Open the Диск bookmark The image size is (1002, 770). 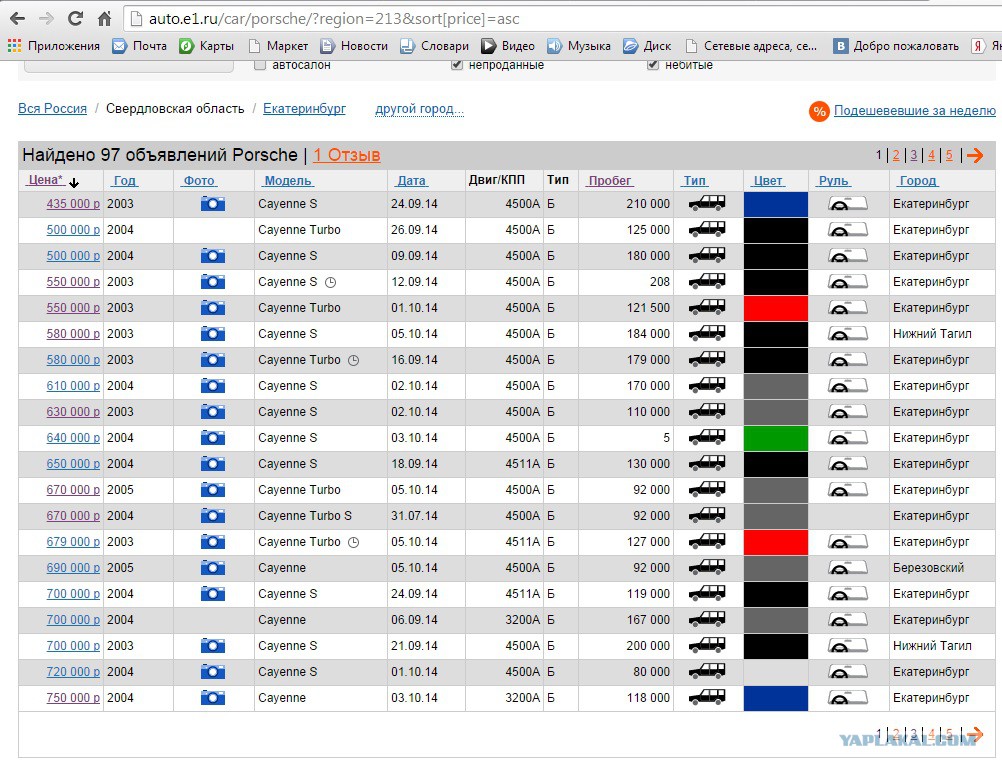(x=647, y=46)
